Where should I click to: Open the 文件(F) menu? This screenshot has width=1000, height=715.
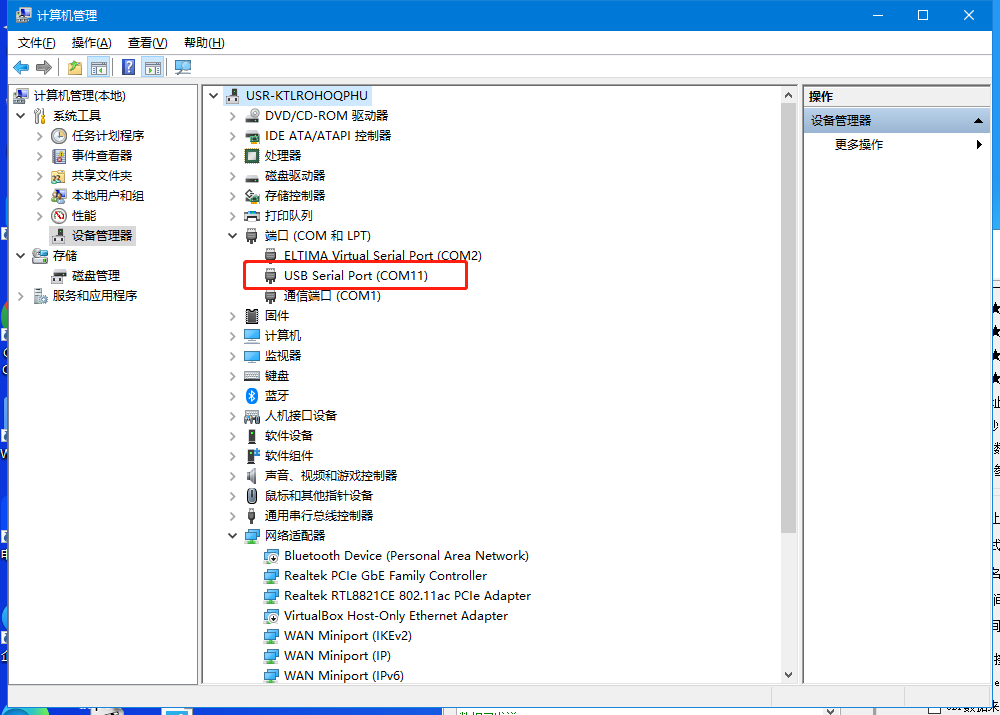[37, 42]
